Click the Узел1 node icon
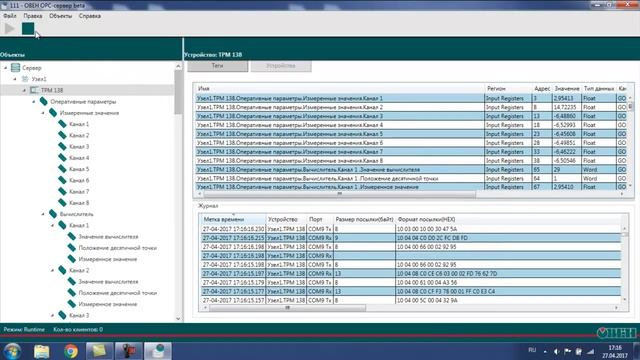The height and width of the screenshot is (360, 640). click(25, 79)
